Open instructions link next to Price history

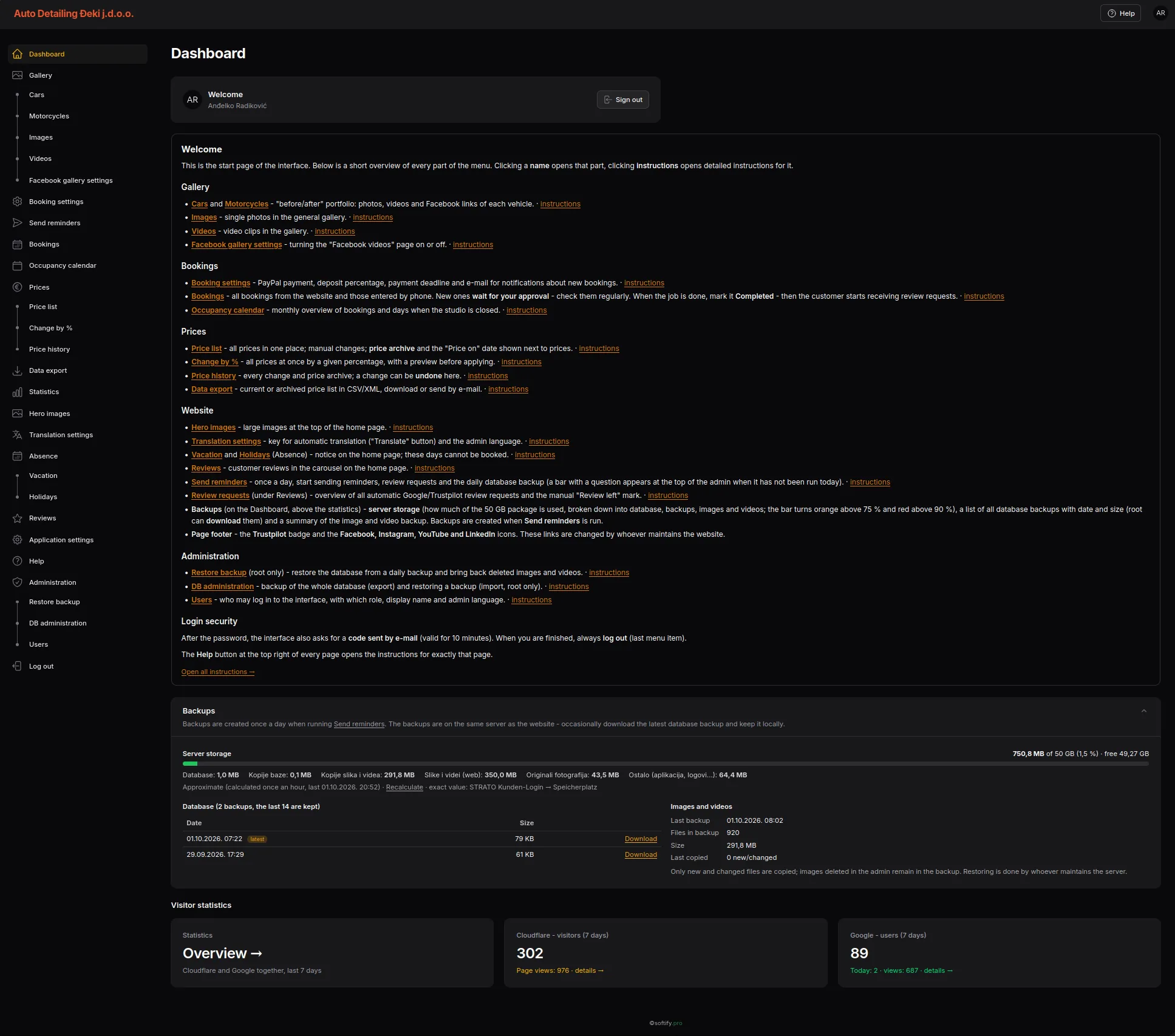488,376
